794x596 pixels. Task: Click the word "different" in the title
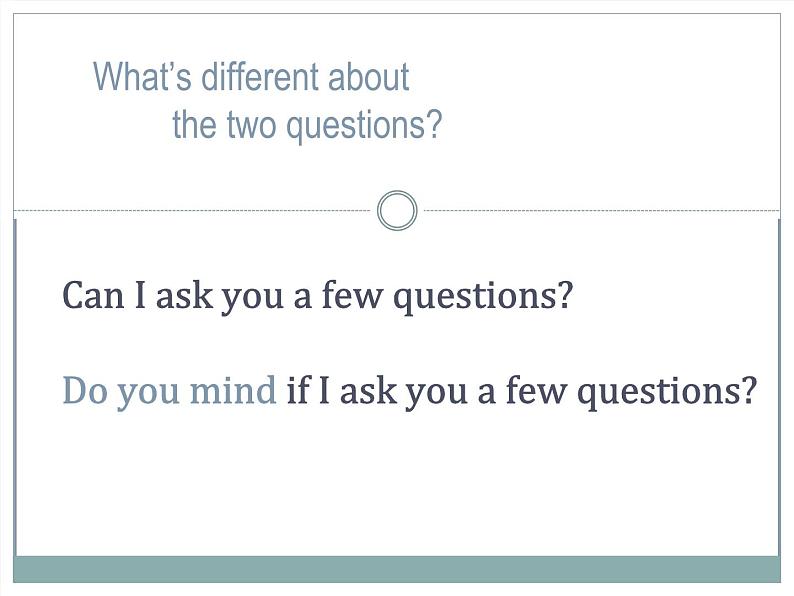pyautogui.click(x=260, y=77)
